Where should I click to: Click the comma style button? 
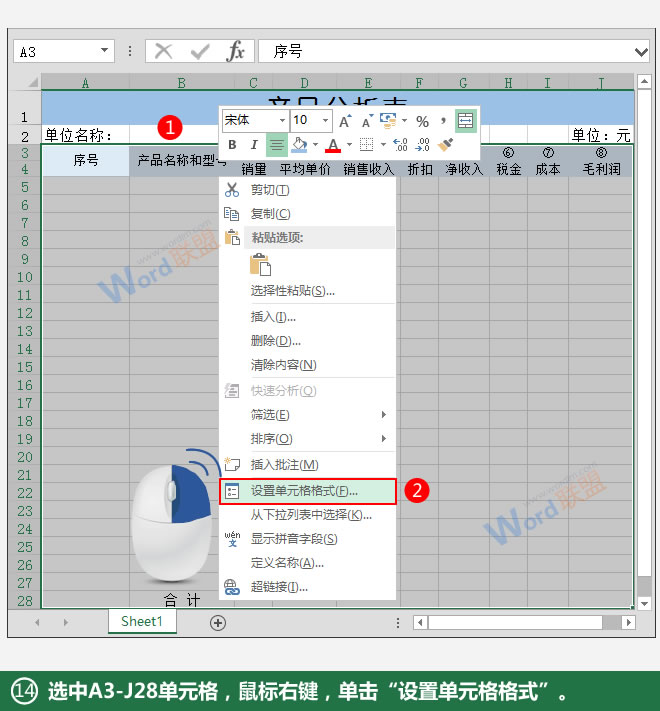pos(443,121)
